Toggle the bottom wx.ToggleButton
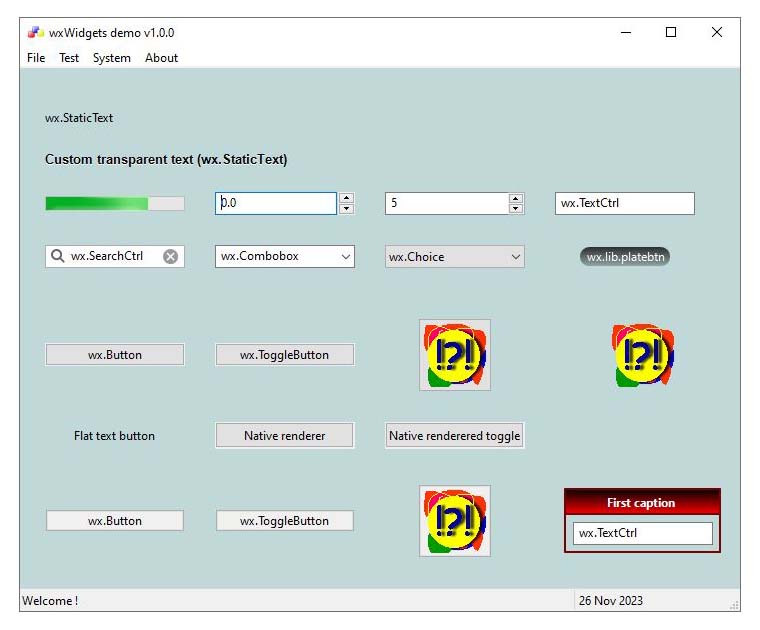The image size is (760, 630). click(285, 521)
